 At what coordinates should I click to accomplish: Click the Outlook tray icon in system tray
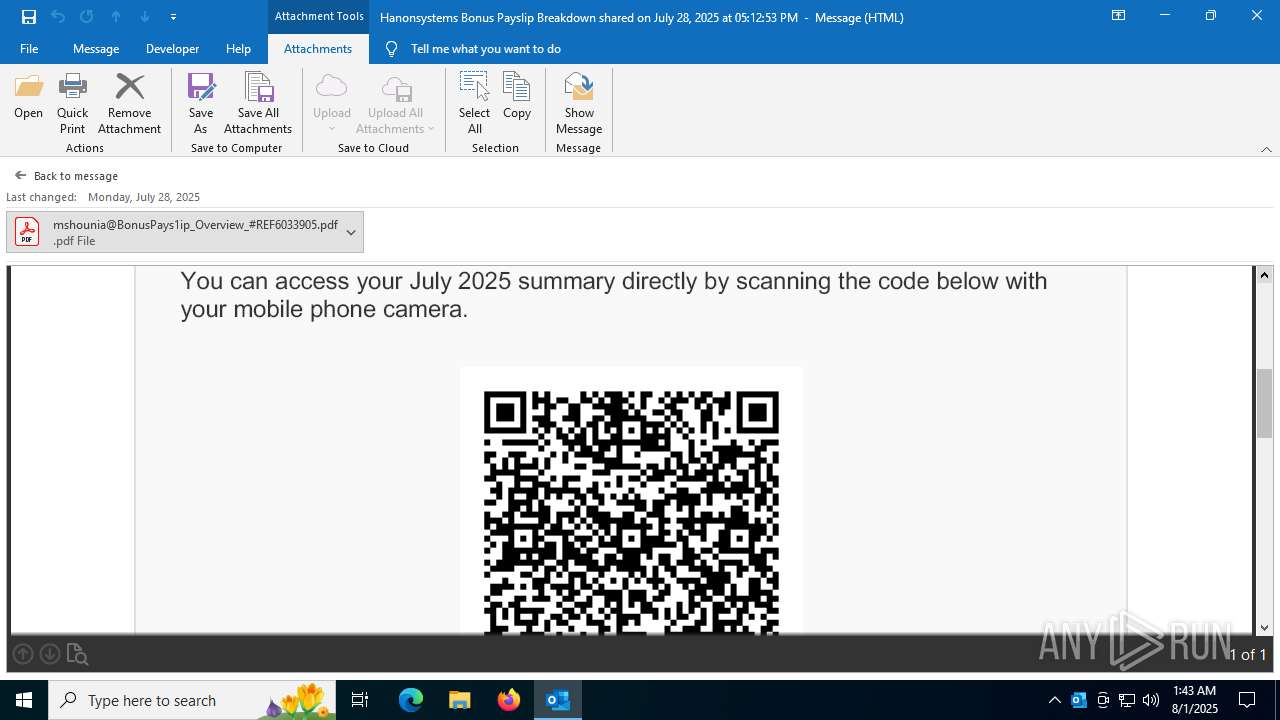click(1079, 700)
